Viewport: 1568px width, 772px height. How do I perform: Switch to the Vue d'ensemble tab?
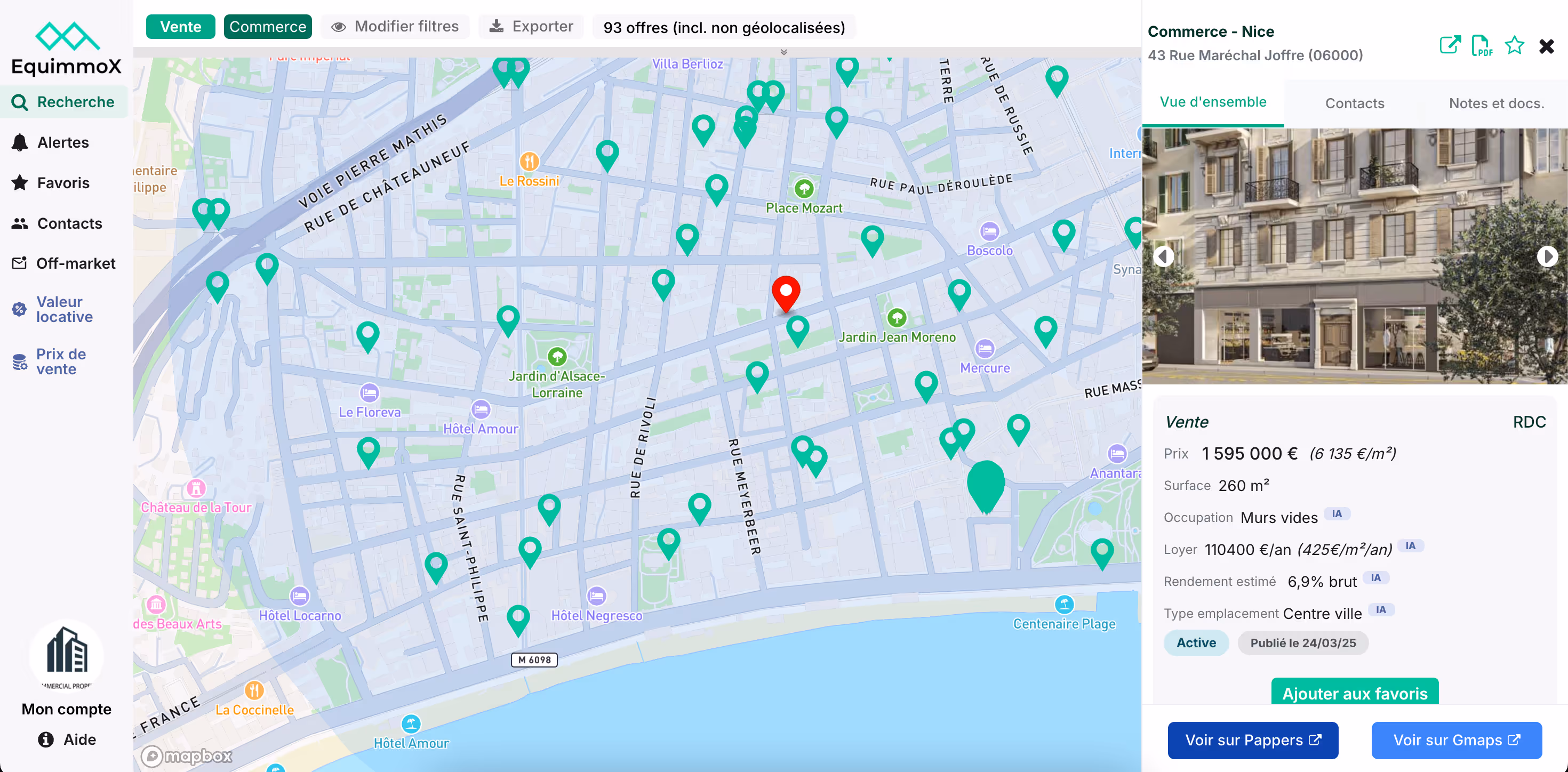tap(1212, 102)
